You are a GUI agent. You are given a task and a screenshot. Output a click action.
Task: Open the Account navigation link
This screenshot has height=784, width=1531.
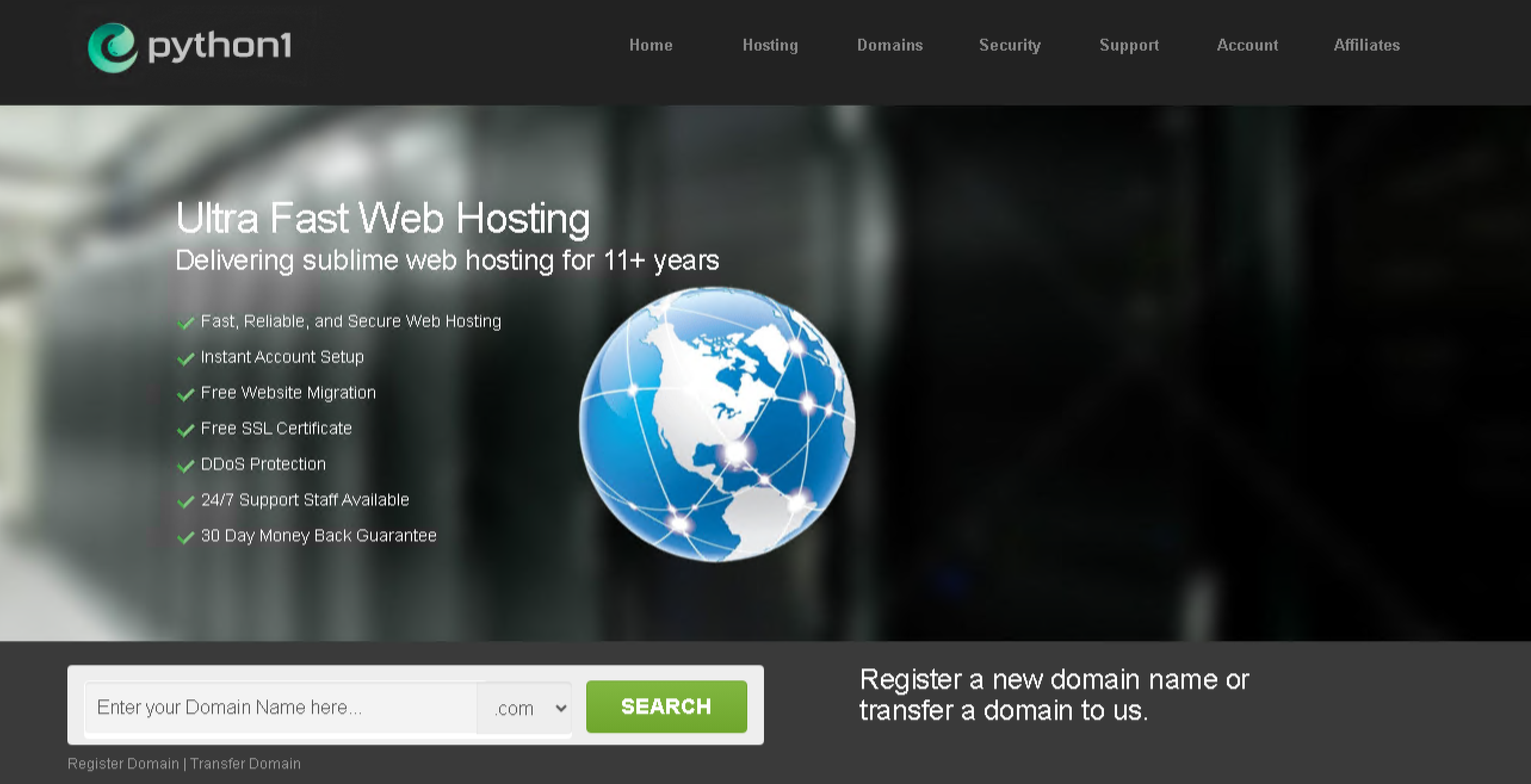tap(1248, 45)
